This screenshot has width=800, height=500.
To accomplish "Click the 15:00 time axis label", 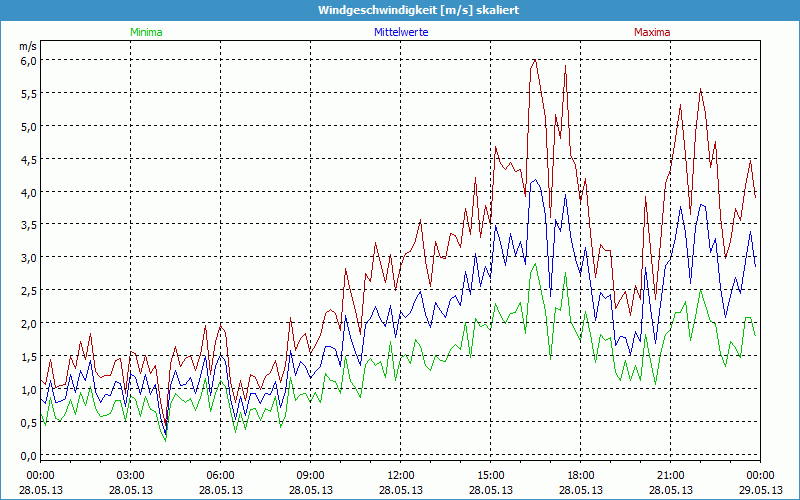I will pyautogui.click(x=491, y=476).
